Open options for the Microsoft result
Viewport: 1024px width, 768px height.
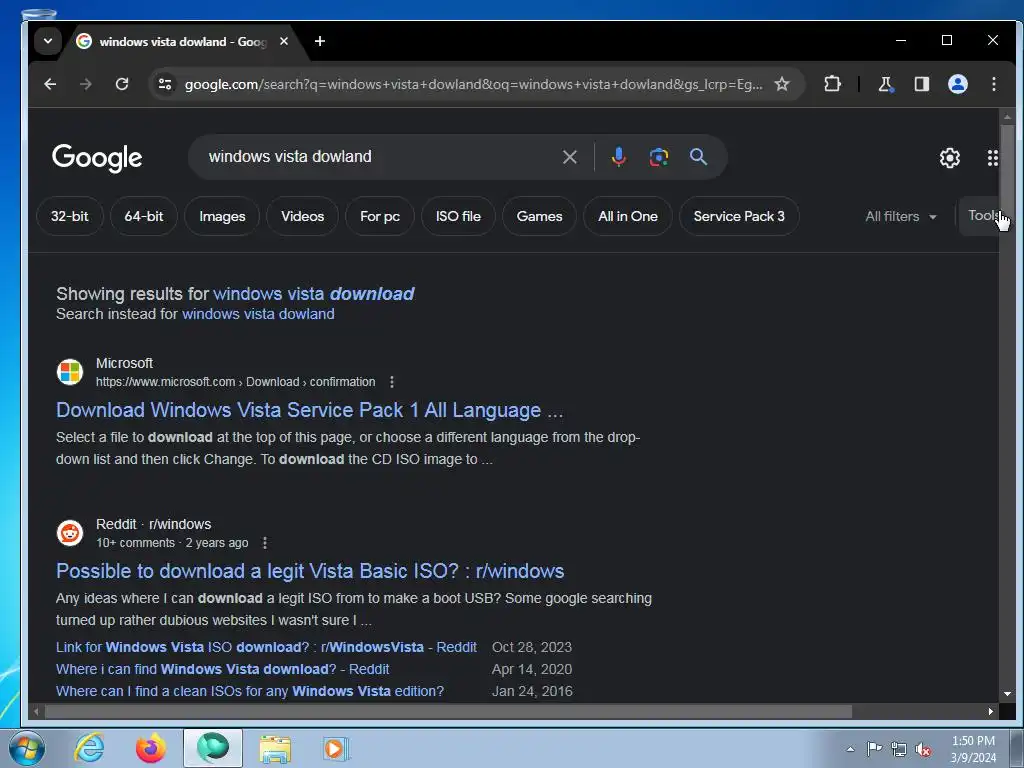pyautogui.click(x=391, y=382)
